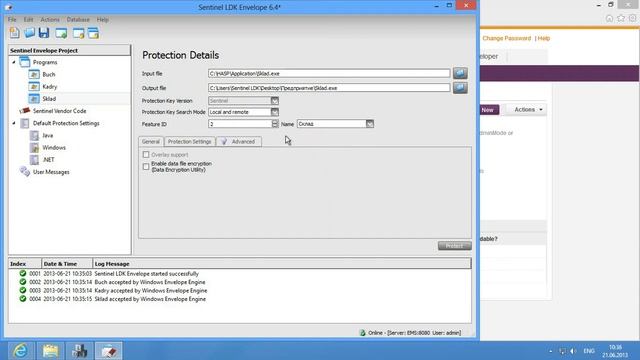Screen dimensions: 640x360
Task: Click the last toolbar icon, stacked windows with padlock
Action: 93,33
